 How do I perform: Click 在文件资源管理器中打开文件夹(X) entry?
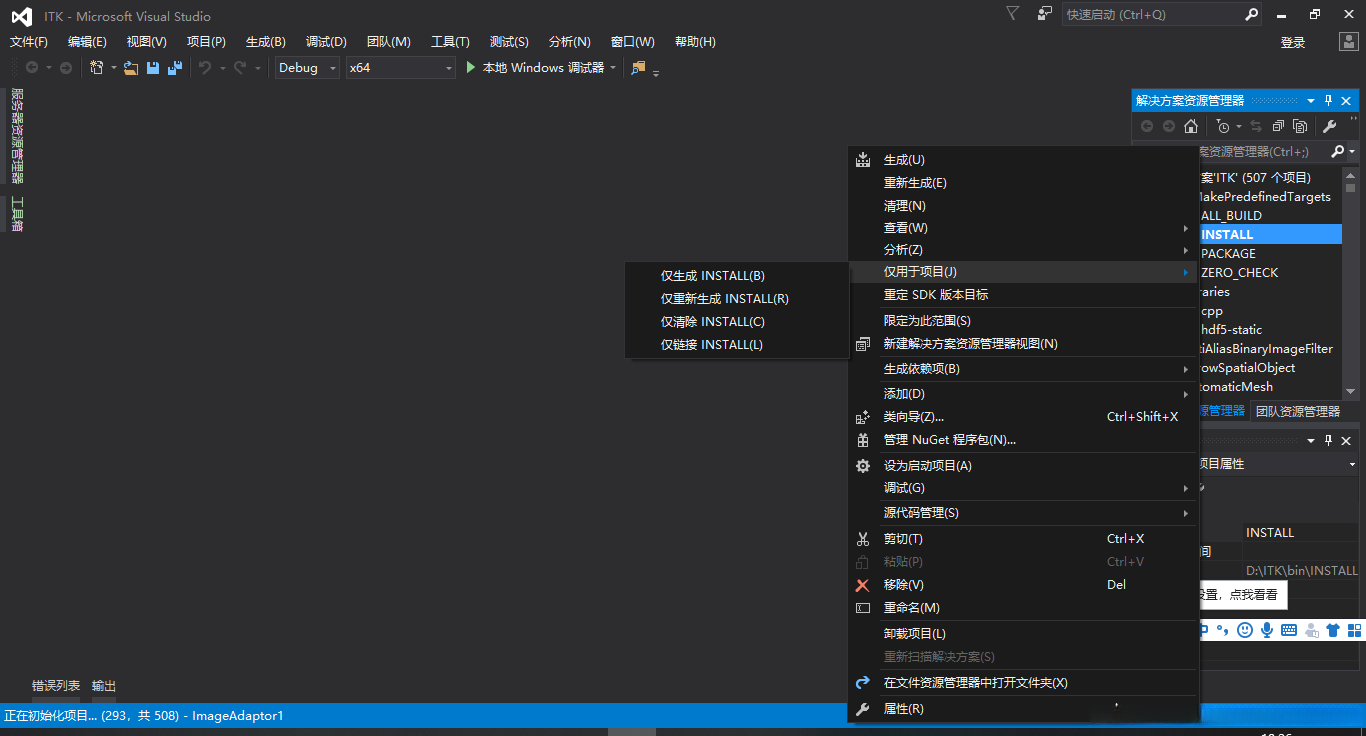pyautogui.click(x=1023, y=683)
